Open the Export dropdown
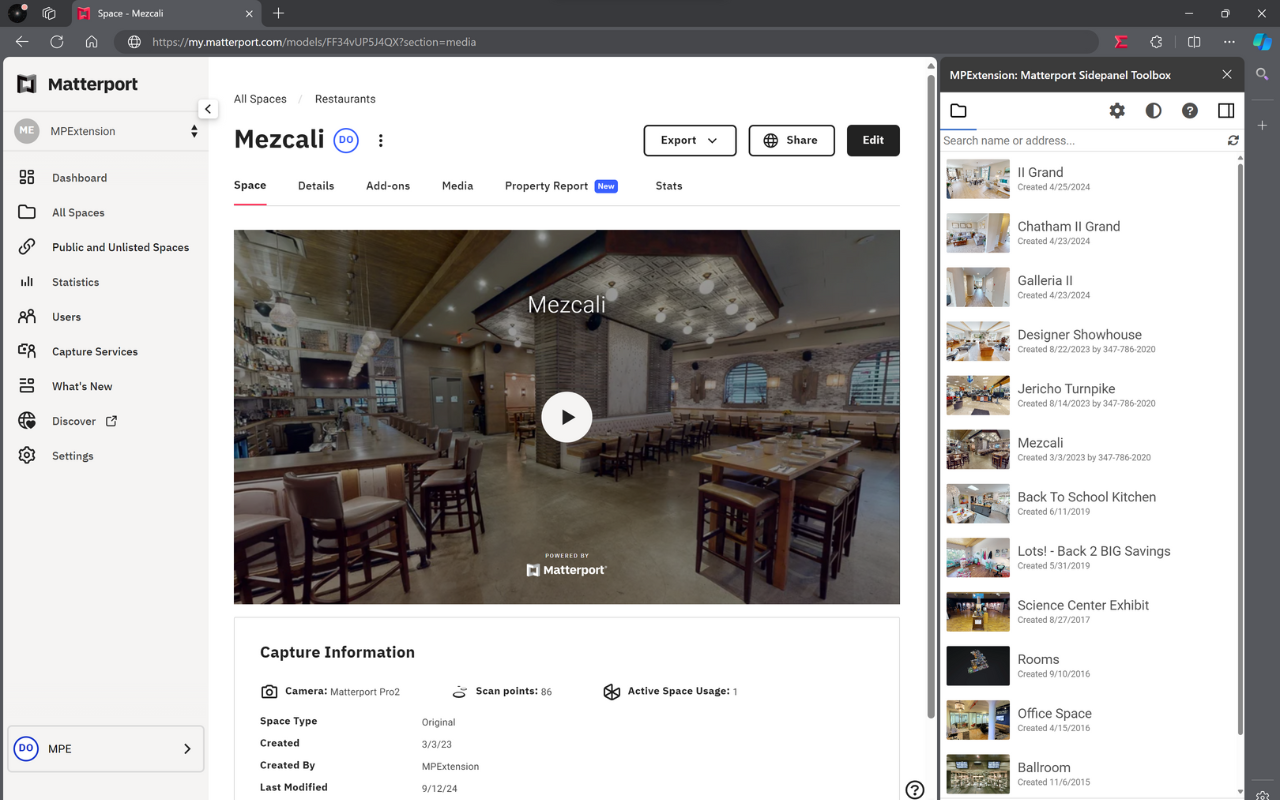Screen dimensions: 1280x800 click(x=690, y=140)
